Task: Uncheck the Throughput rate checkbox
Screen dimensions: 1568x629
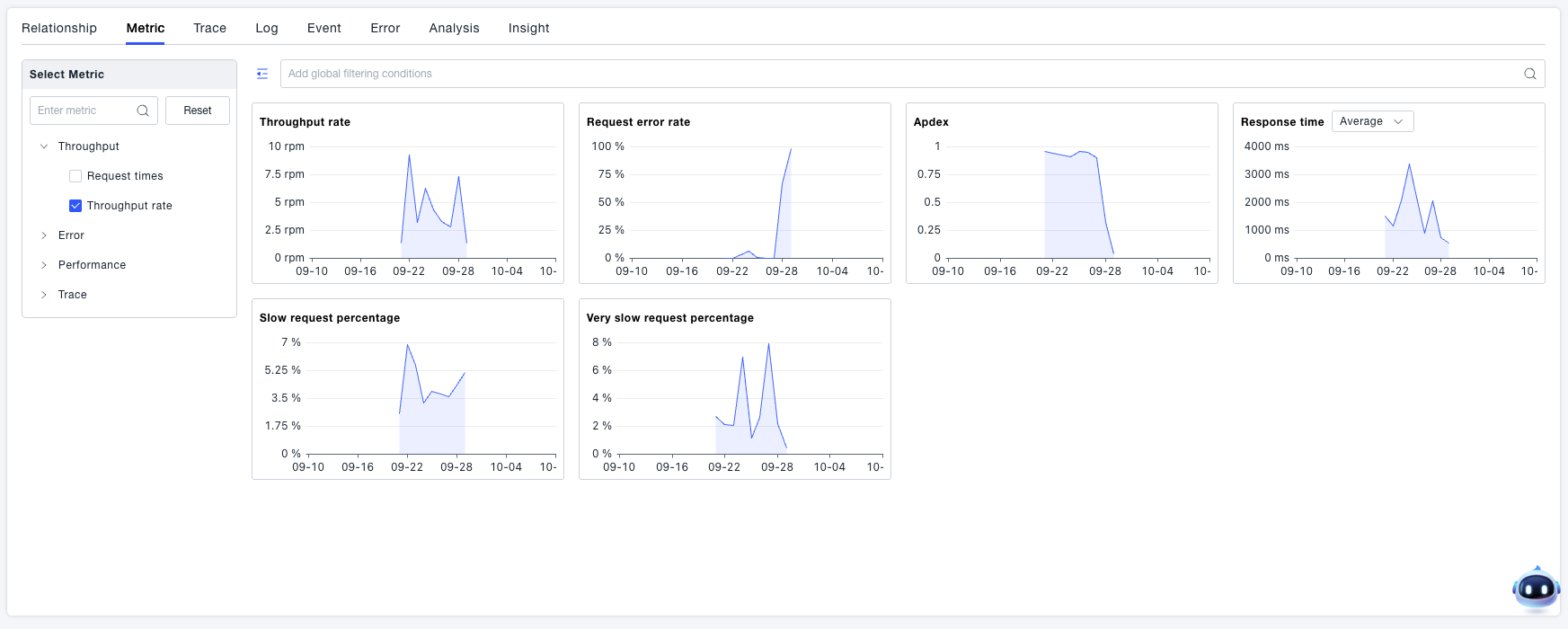Action: click(75, 206)
